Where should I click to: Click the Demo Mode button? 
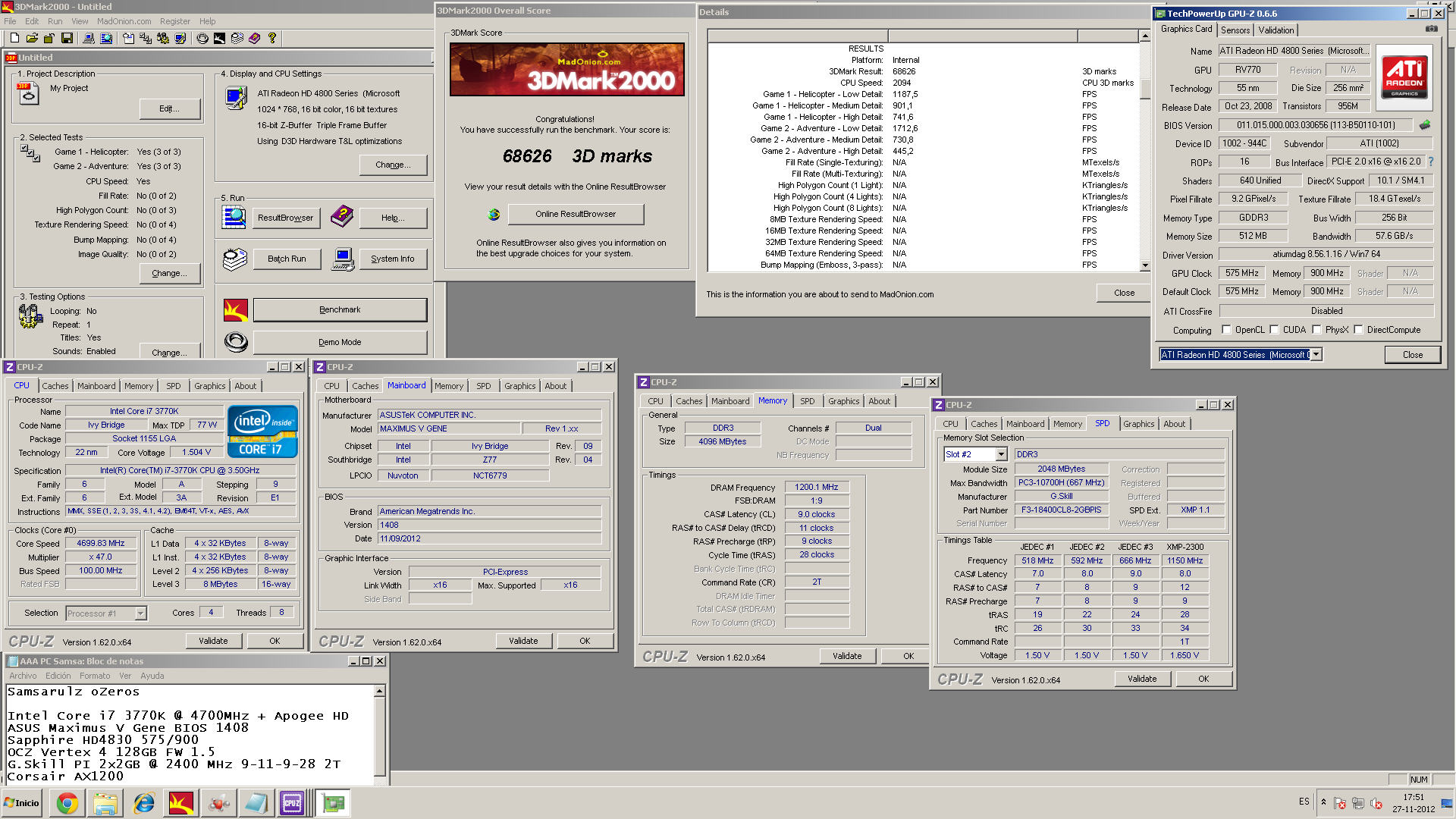(x=340, y=342)
